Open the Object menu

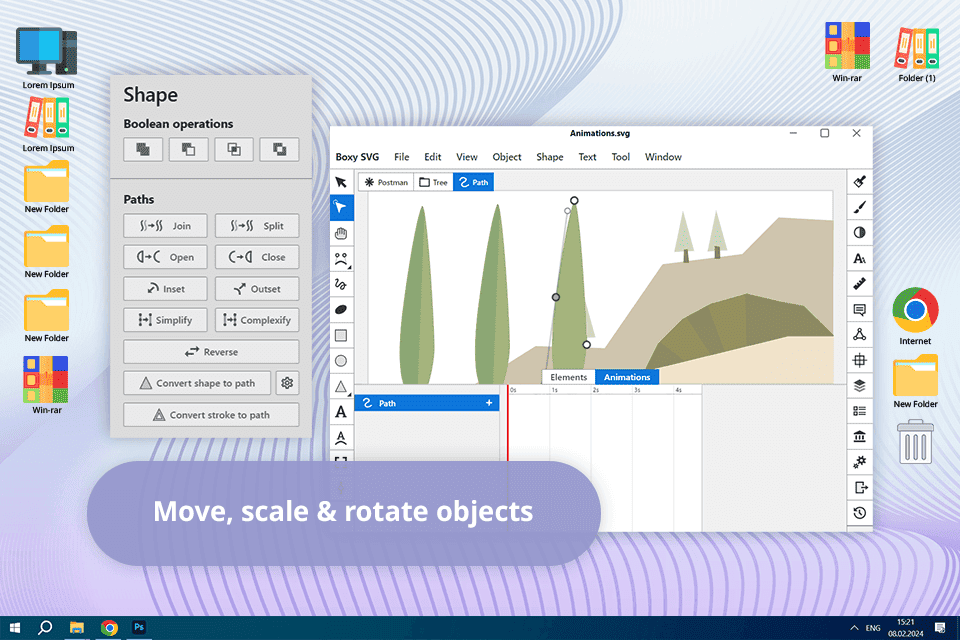(x=507, y=157)
